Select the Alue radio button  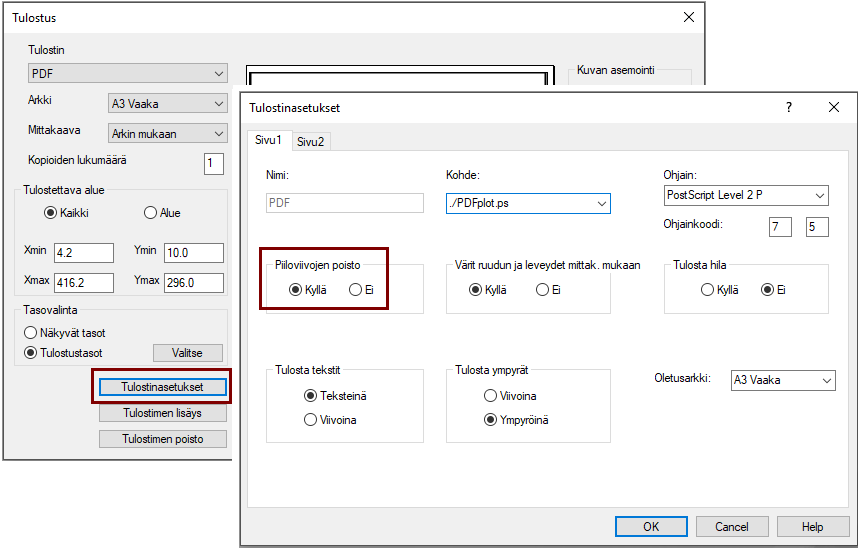[151, 212]
